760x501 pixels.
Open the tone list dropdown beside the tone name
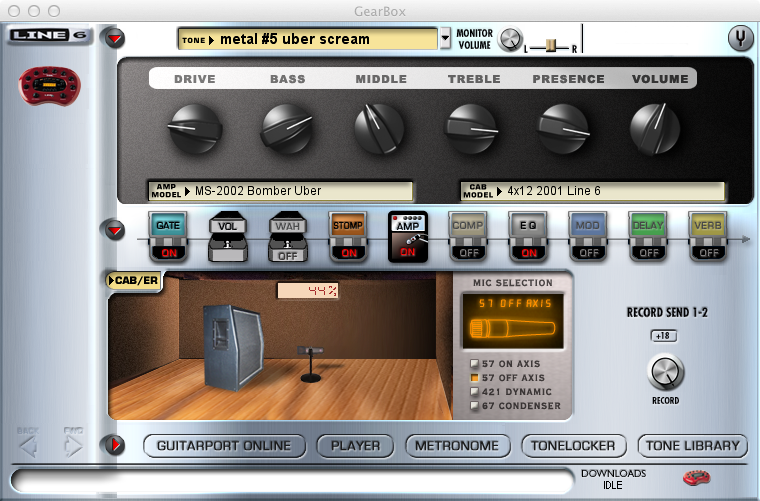[x=445, y=39]
